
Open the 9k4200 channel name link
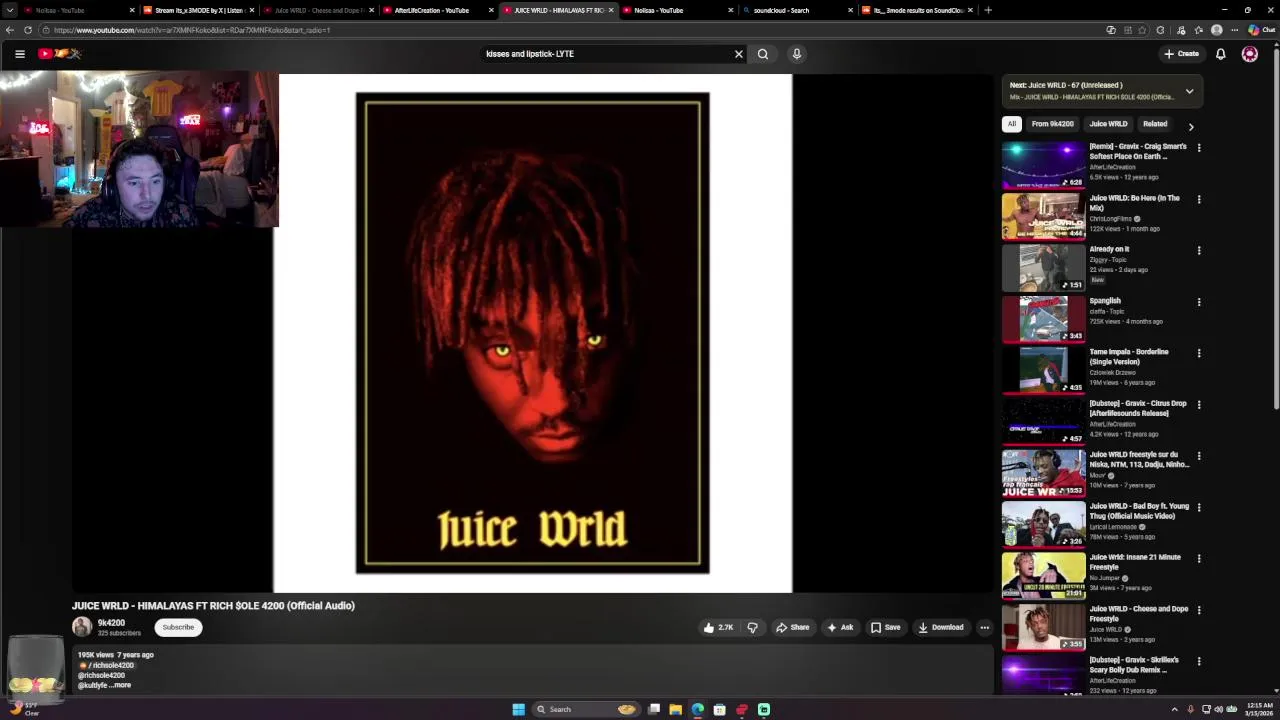pos(111,623)
